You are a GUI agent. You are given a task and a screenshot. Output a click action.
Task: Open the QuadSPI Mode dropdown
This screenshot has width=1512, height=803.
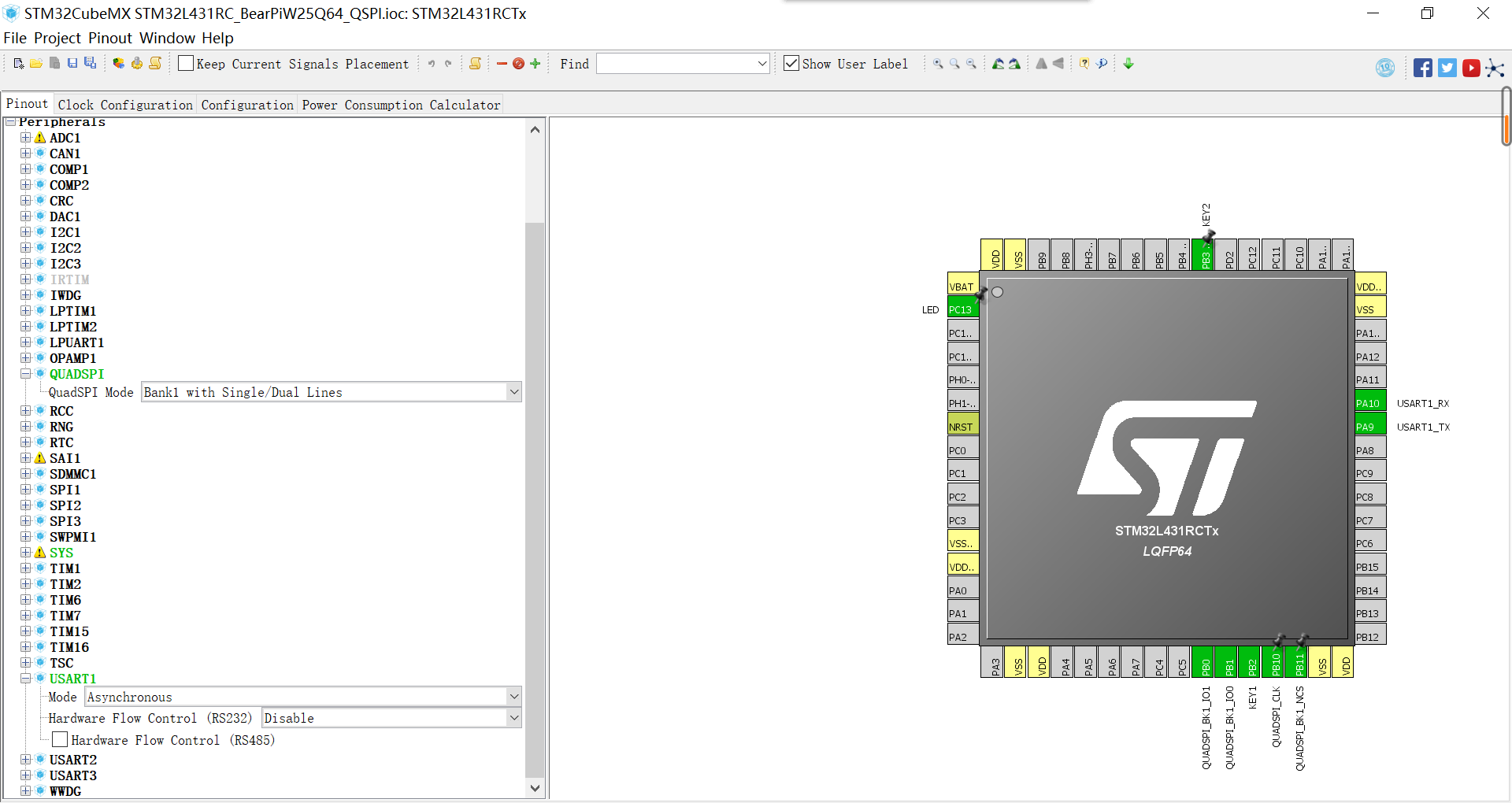514,392
